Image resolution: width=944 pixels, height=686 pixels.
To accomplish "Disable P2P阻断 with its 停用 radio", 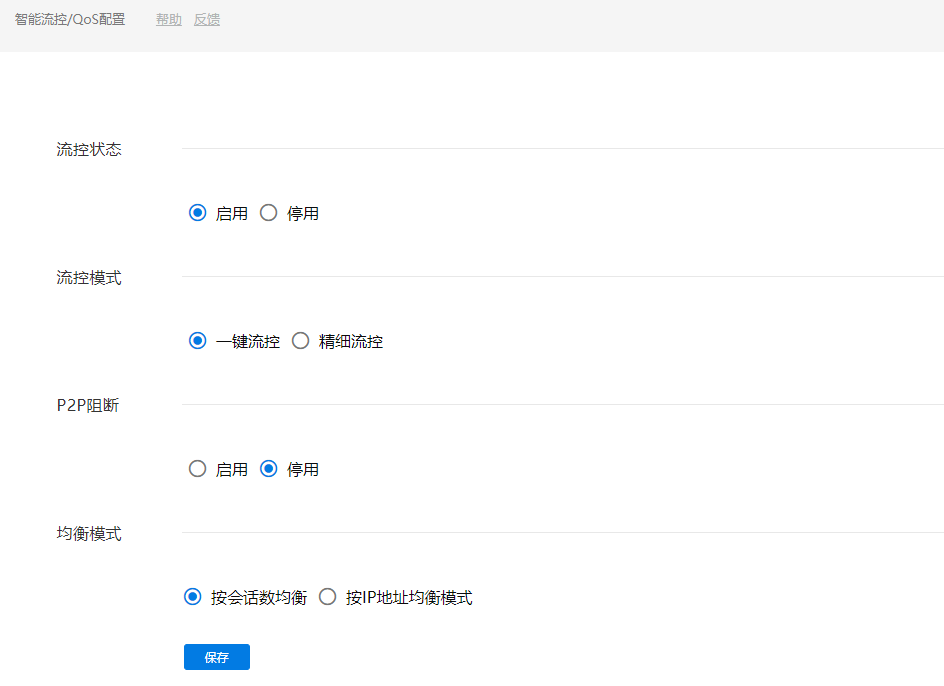I will (x=268, y=469).
